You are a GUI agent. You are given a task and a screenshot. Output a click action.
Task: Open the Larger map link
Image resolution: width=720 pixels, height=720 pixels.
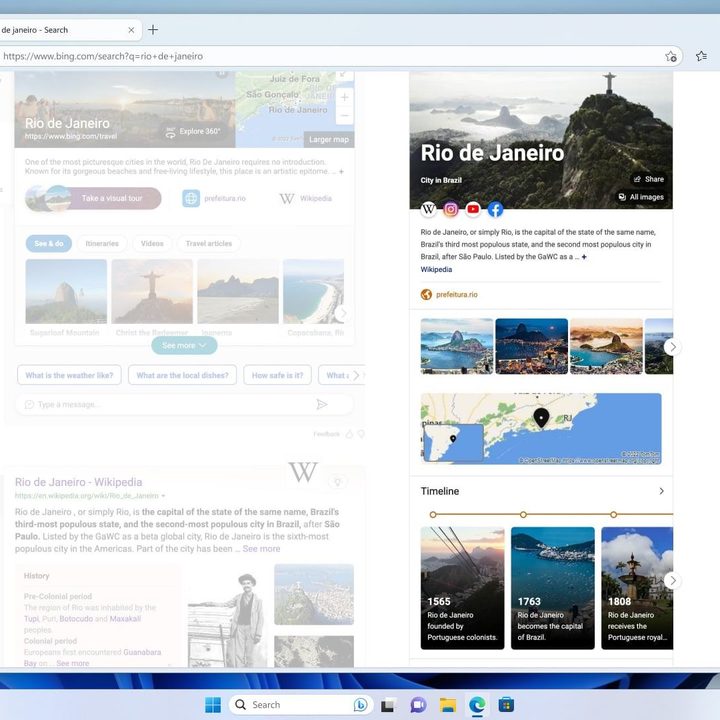(x=328, y=140)
